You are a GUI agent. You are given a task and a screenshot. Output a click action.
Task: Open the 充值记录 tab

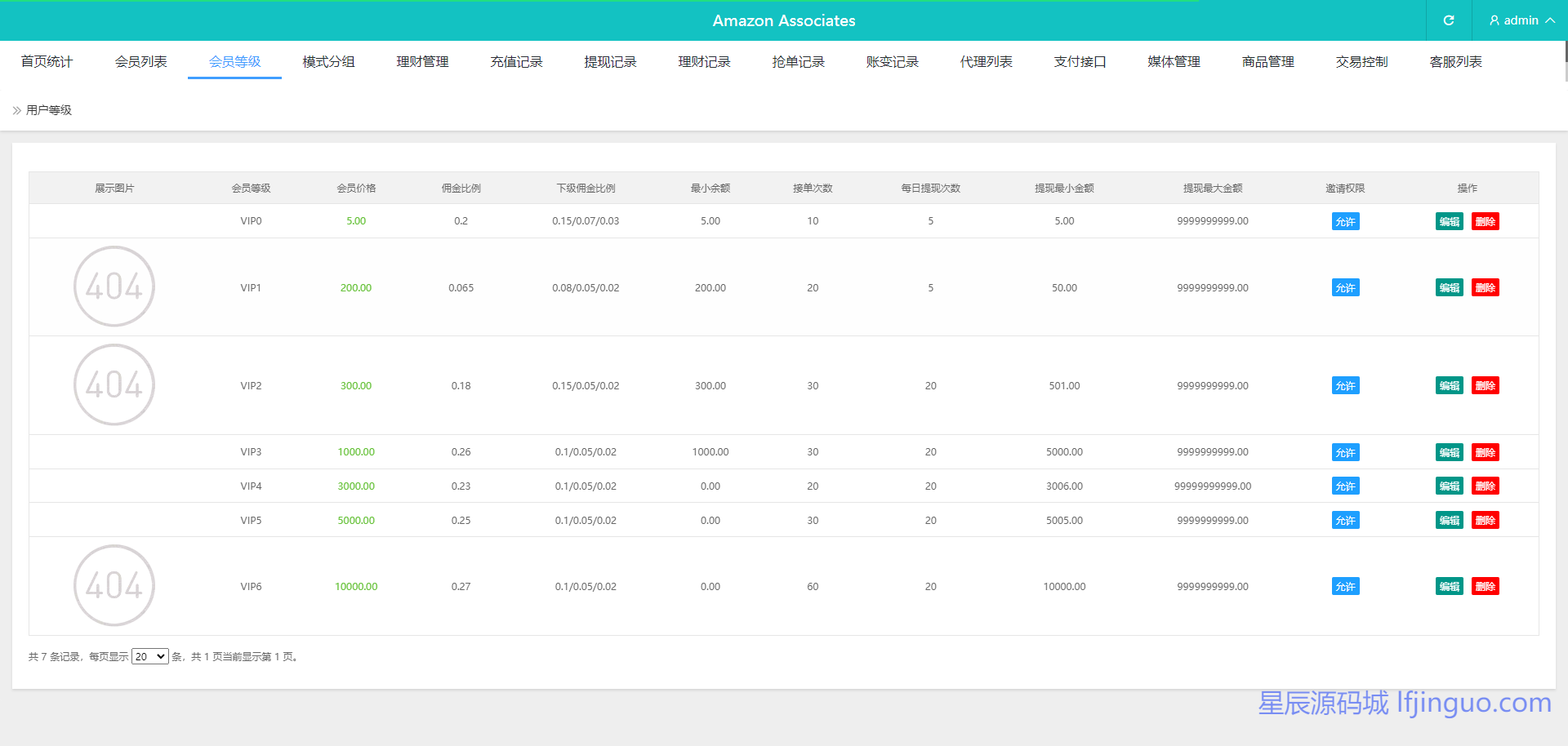[x=516, y=62]
